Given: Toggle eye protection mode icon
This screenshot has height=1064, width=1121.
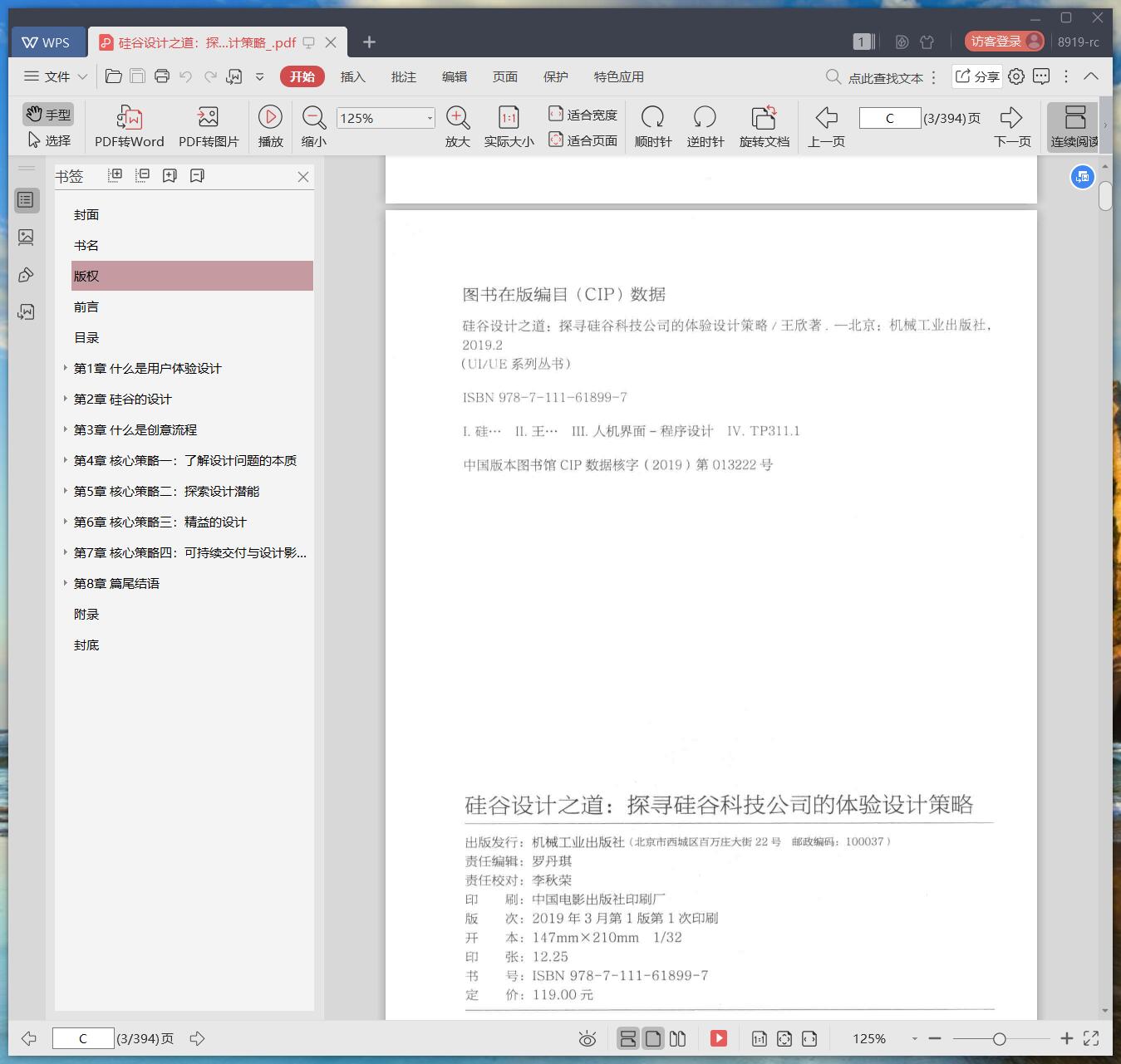Looking at the screenshot, I should tap(588, 1039).
